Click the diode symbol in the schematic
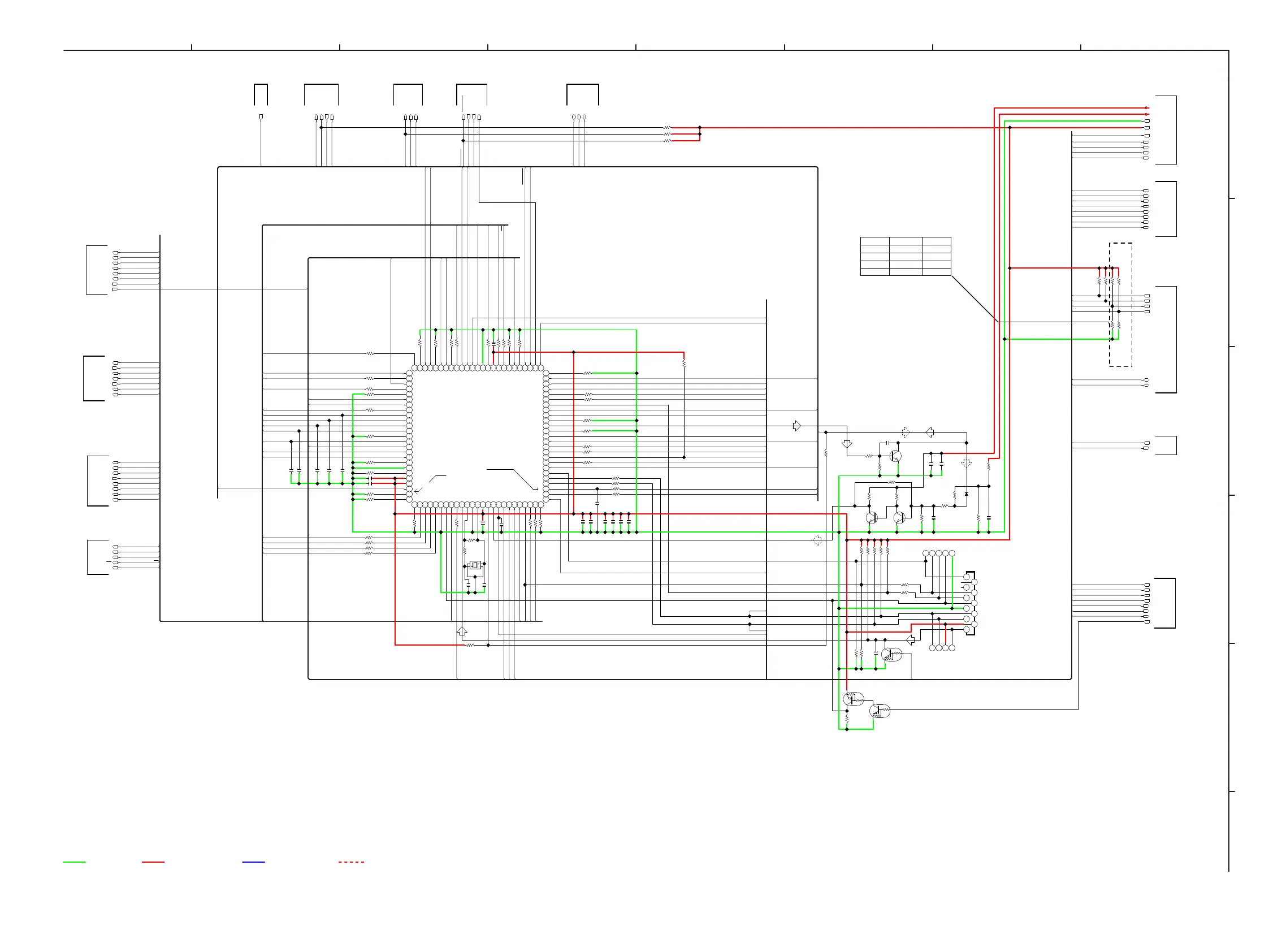The width and height of the screenshot is (1282, 952). tap(966, 494)
